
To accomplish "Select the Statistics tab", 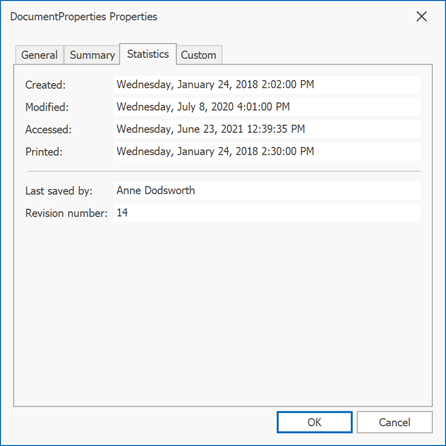I will 148,54.
